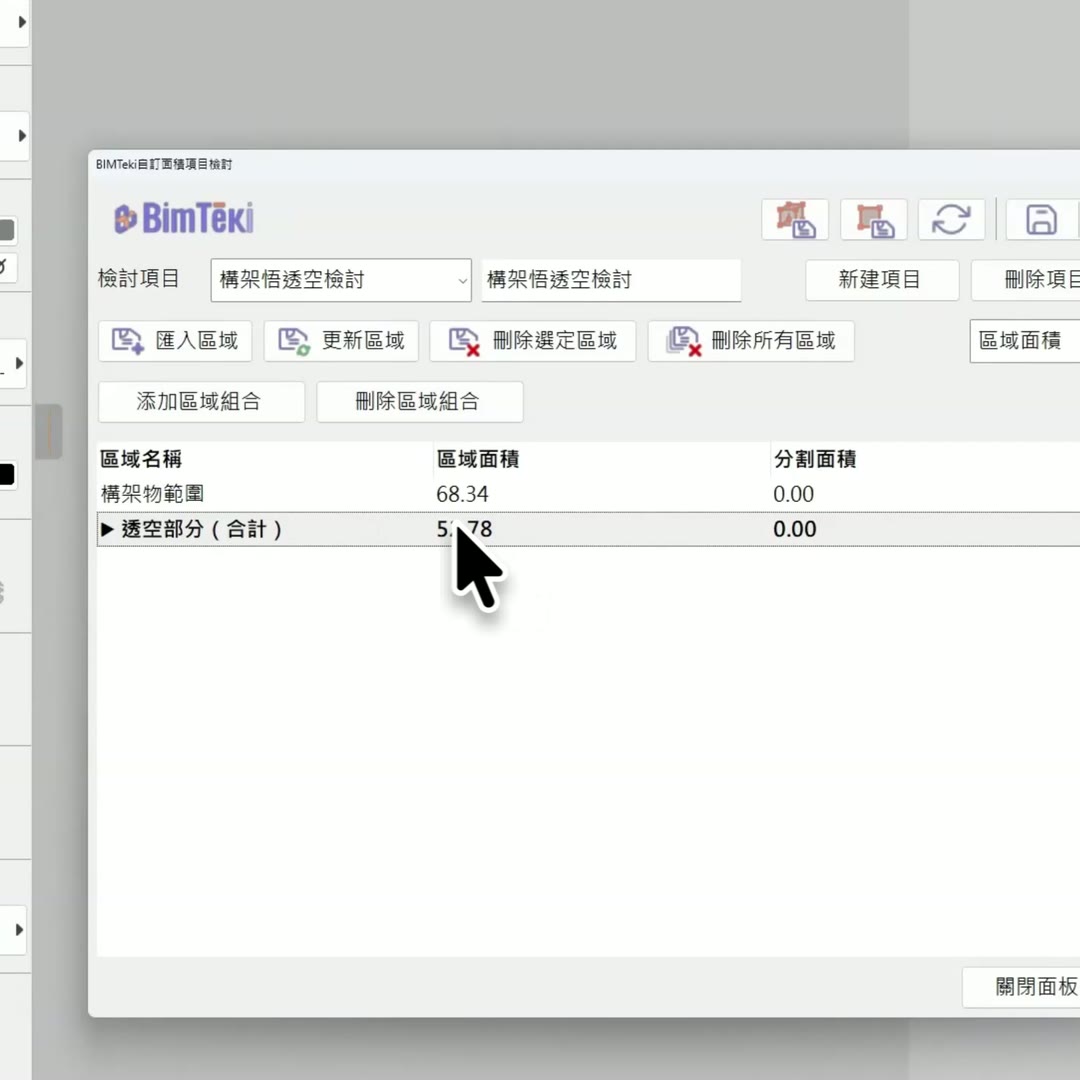Select the 構架物範圍 row
The height and width of the screenshot is (1080, 1080).
588,494
